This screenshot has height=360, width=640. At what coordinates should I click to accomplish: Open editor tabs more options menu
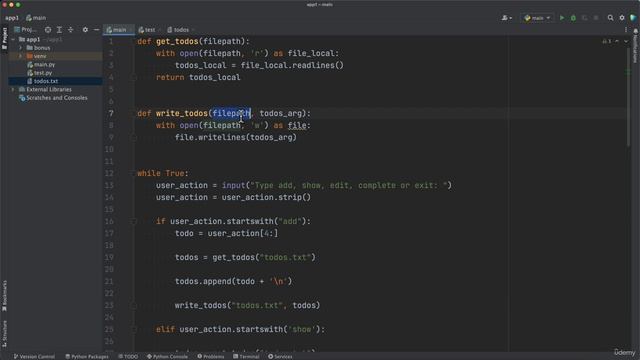[x=626, y=30]
